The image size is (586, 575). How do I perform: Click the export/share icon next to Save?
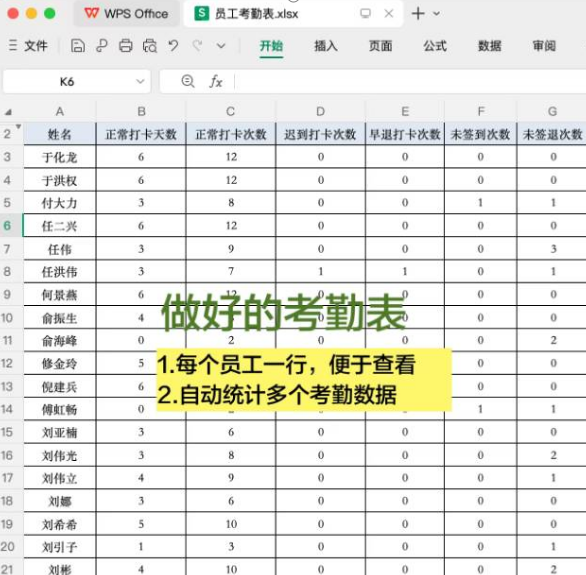coord(102,46)
